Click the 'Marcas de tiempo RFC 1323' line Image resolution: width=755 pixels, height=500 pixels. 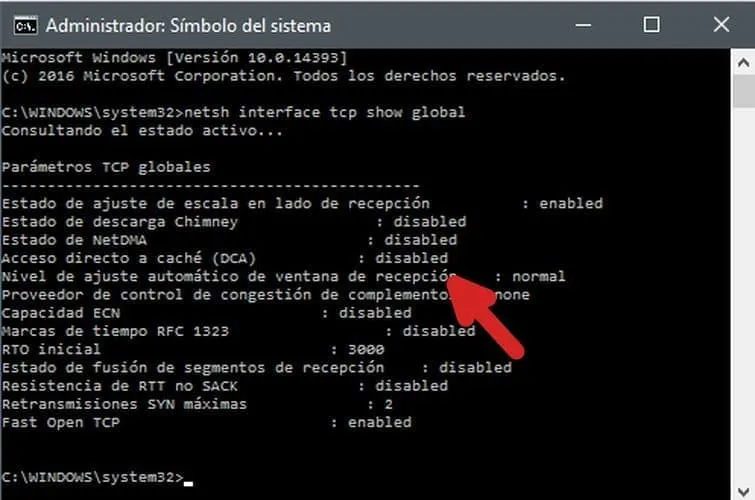[238, 331]
